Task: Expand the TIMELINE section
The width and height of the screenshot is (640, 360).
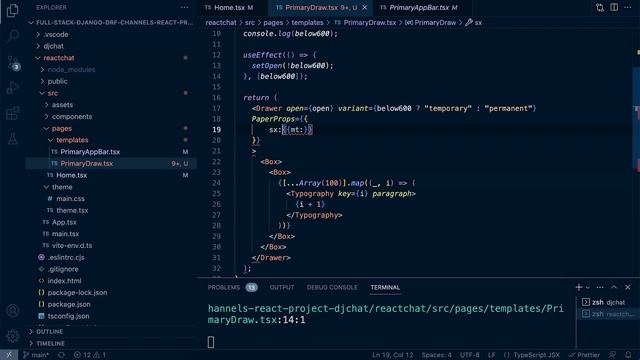Action: coord(50,343)
